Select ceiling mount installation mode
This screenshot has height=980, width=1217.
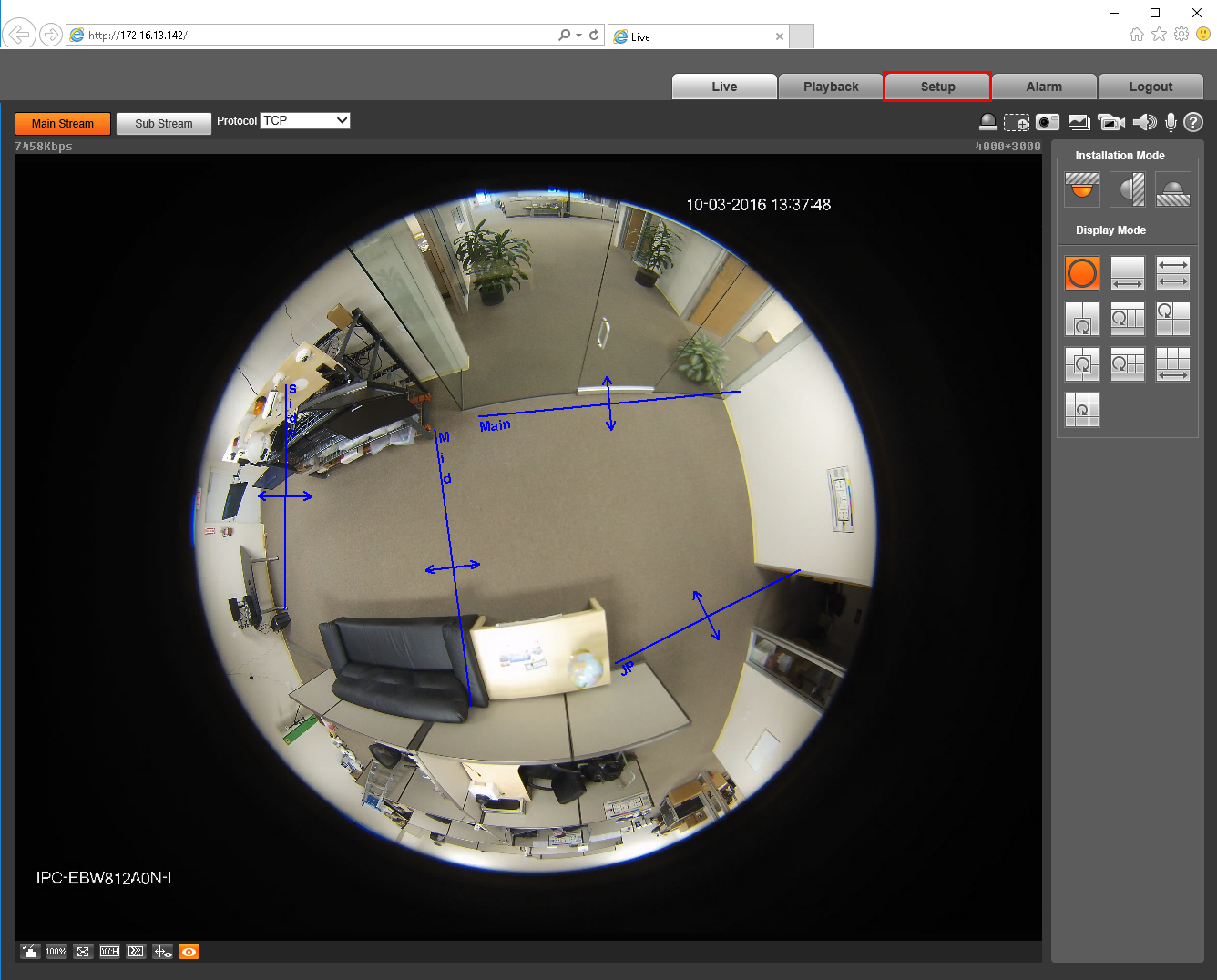[1082, 189]
